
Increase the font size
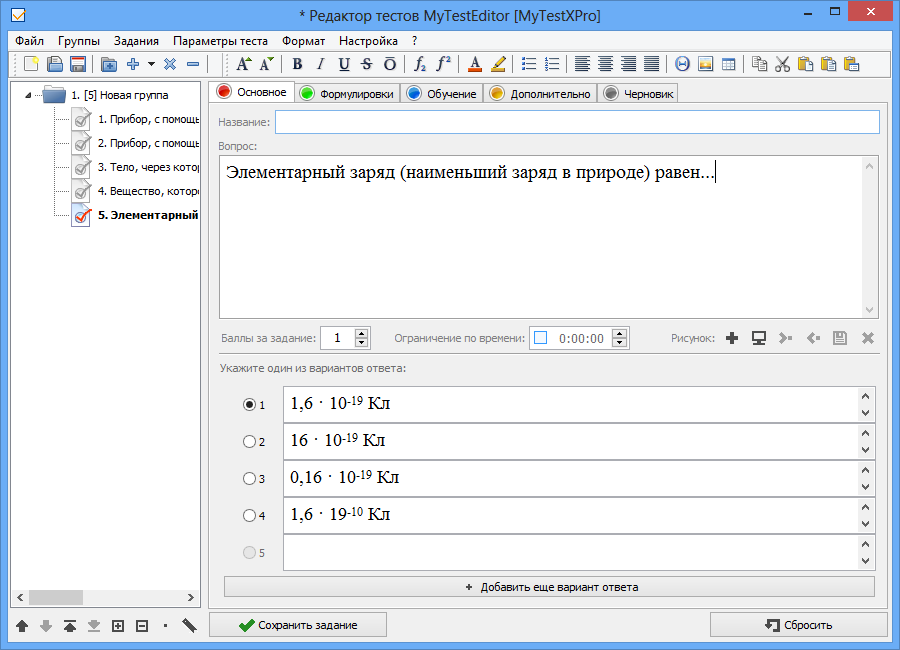click(243, 64)
